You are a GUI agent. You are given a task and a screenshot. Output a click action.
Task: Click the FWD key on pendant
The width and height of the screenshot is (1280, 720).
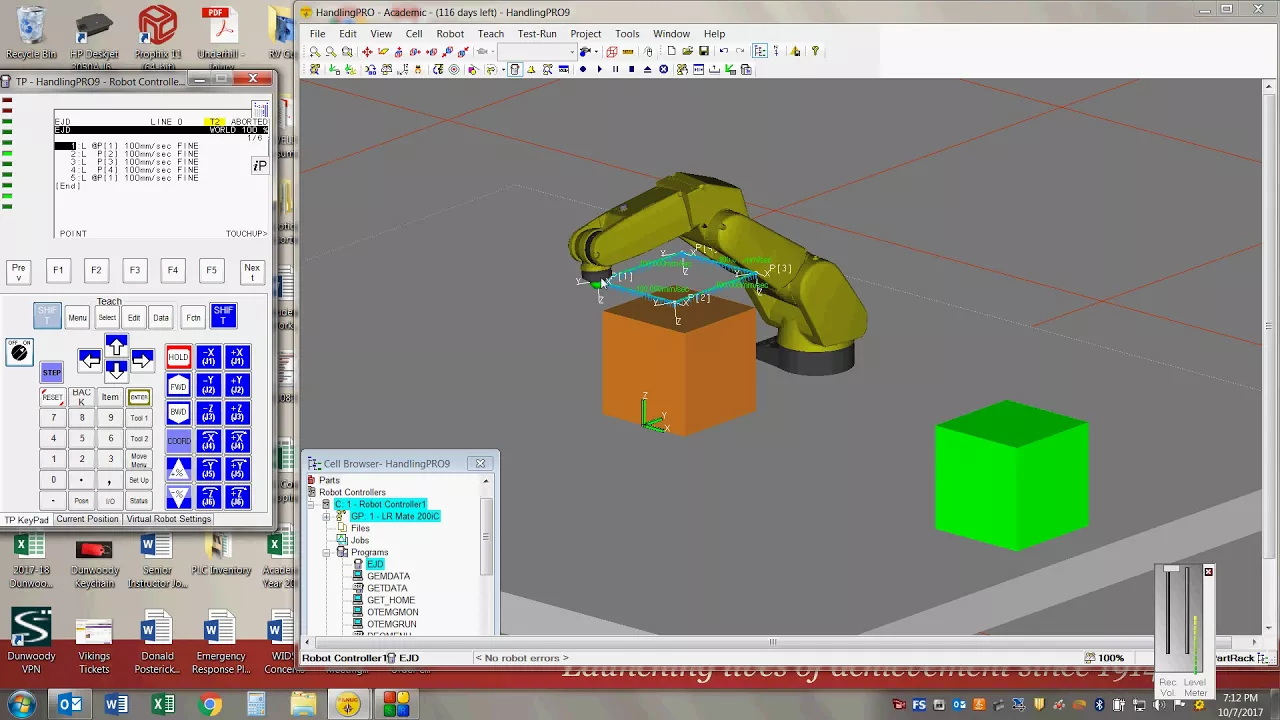178,386
